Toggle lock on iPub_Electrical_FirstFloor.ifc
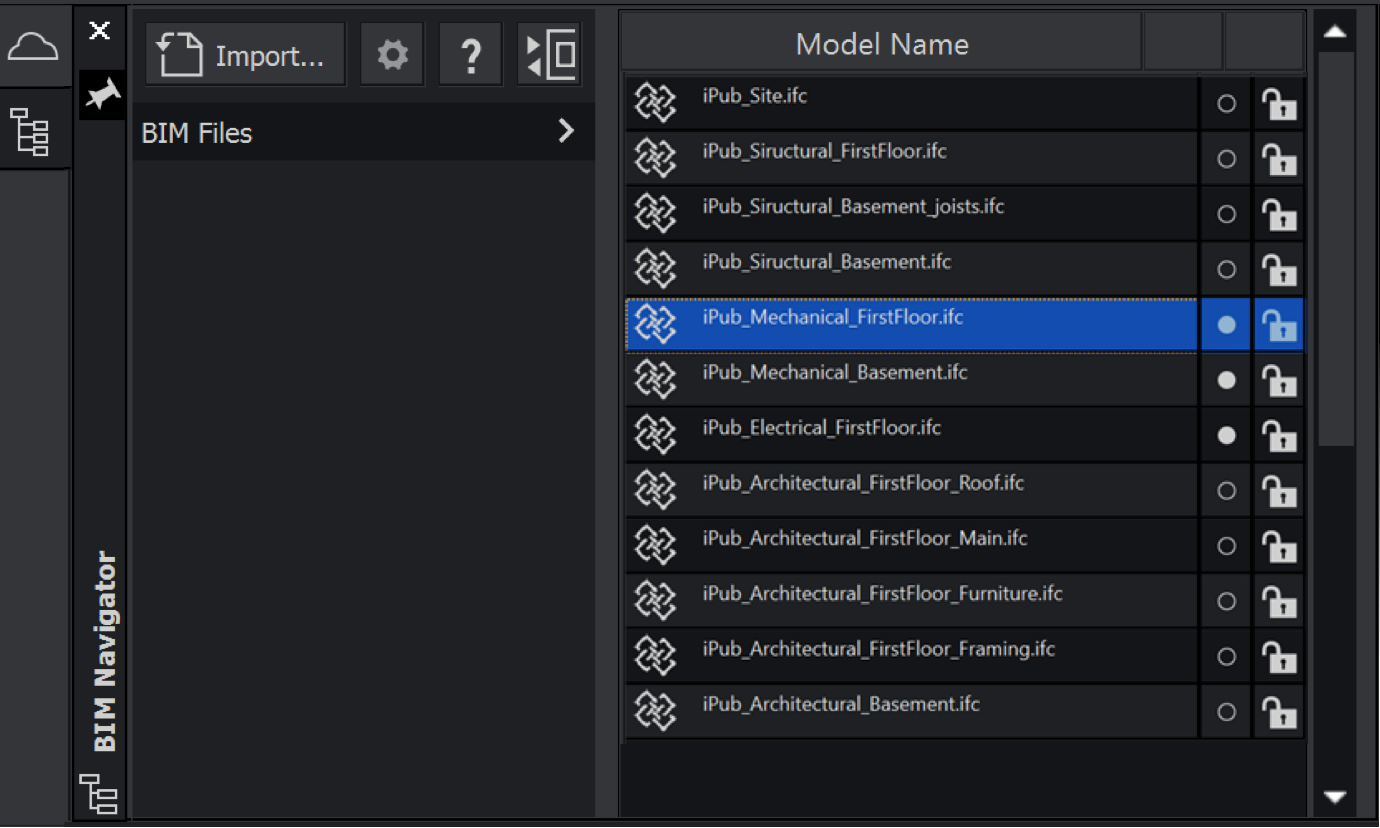Image resolution: width=1380 pixels, height=828 pixels. 1279,435
